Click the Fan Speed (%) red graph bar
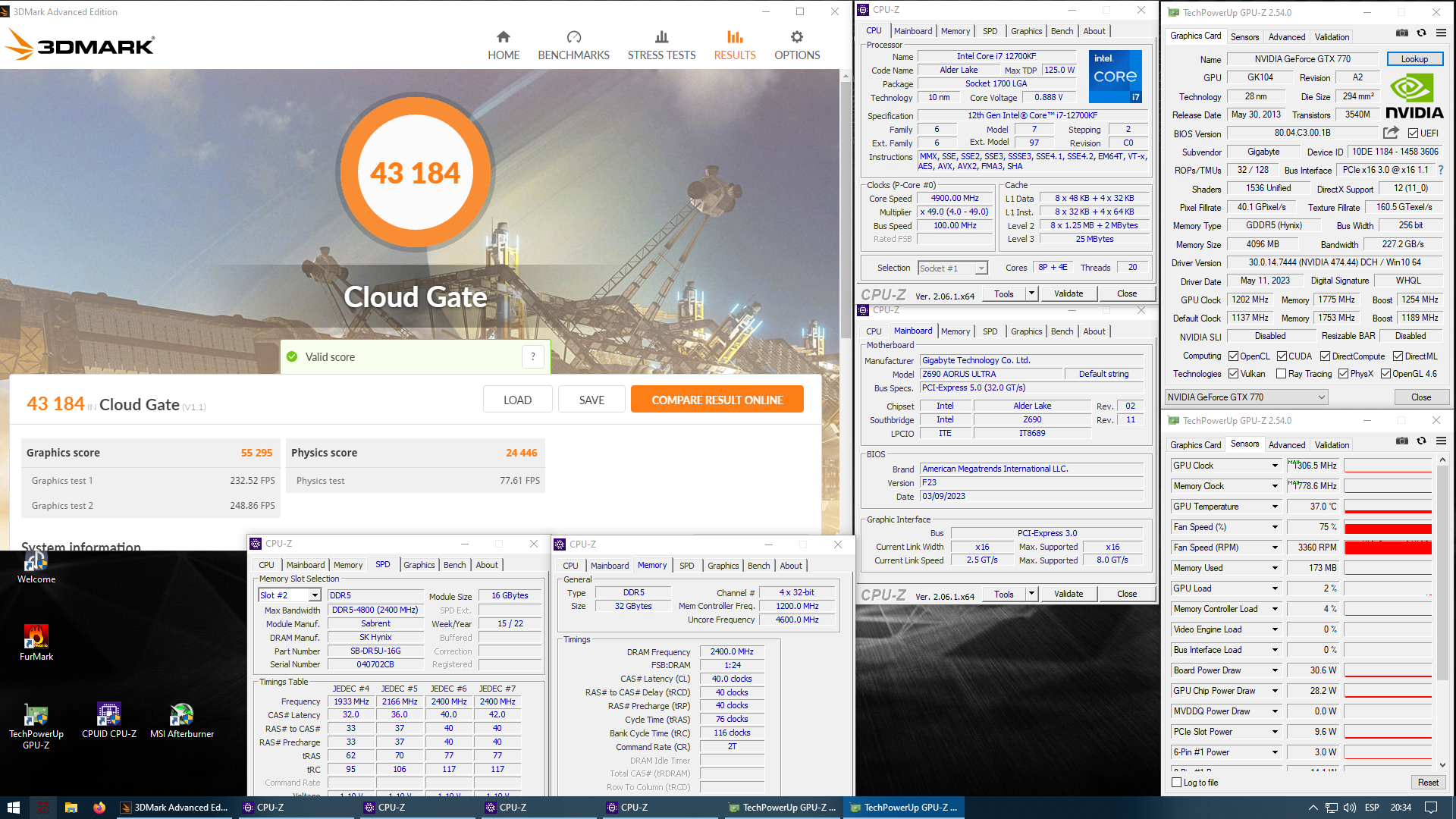 pyautogui.click(x=1388, y=528)
